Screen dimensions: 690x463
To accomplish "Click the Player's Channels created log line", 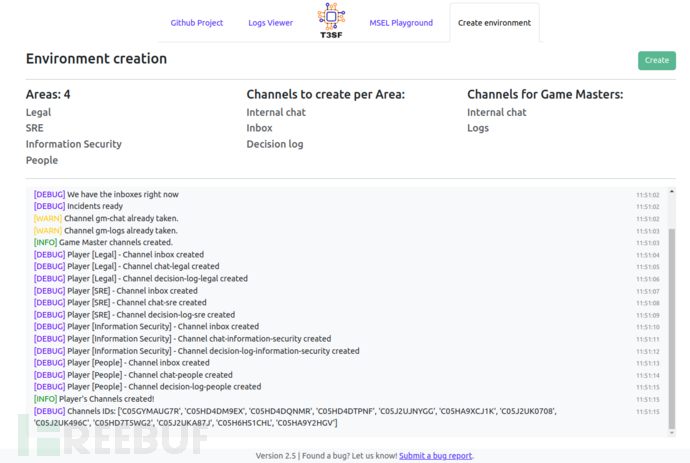I will [x=94, y=399].
